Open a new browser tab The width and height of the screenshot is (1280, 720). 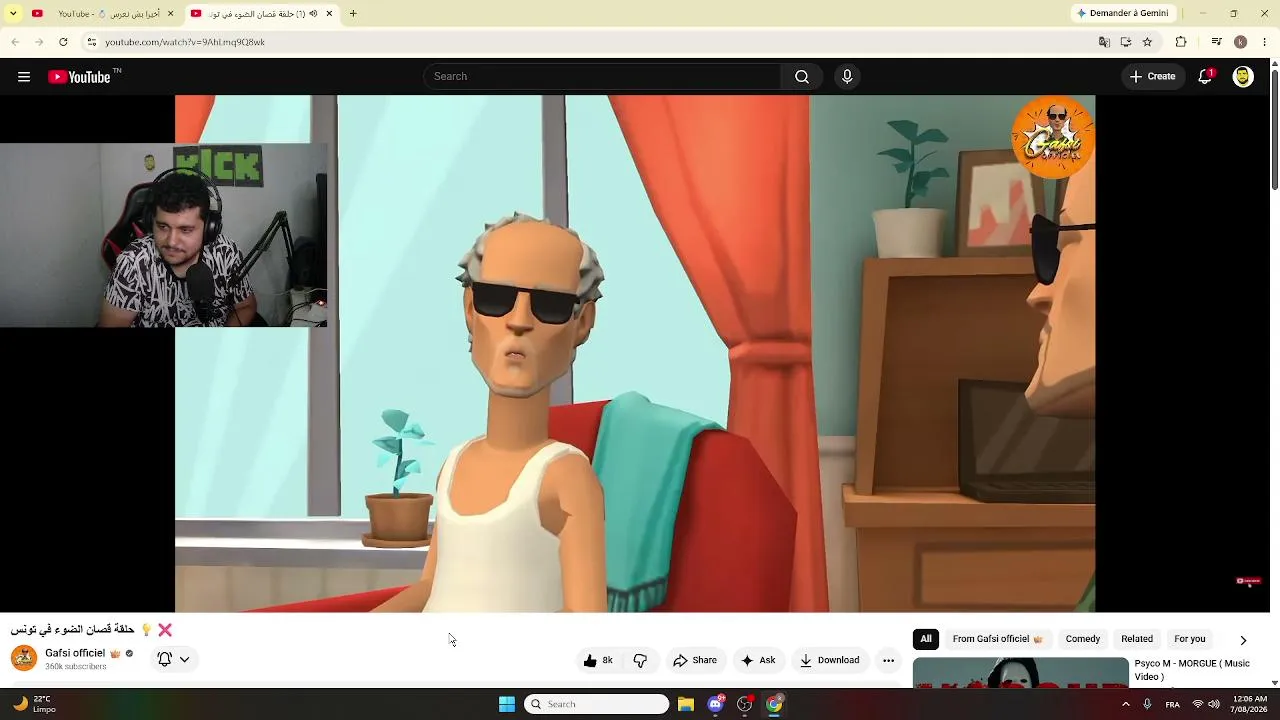coord(353,14)
